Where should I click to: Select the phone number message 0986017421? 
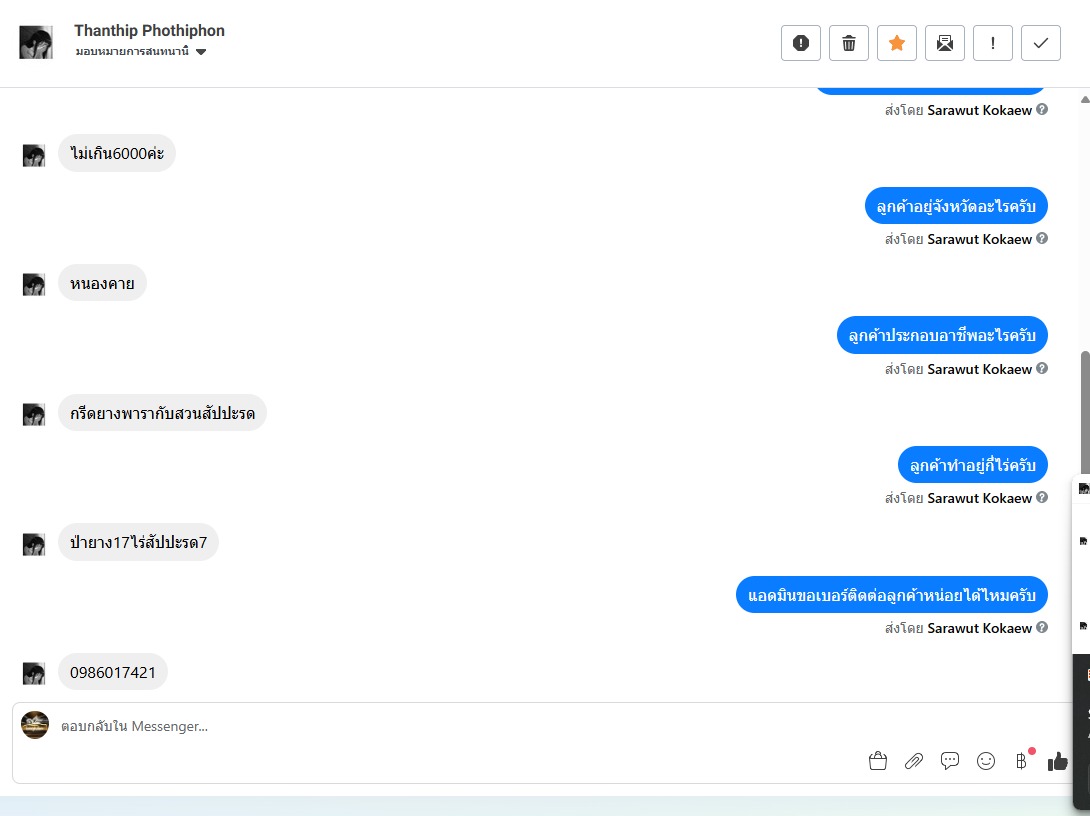(x=113, y=672)
